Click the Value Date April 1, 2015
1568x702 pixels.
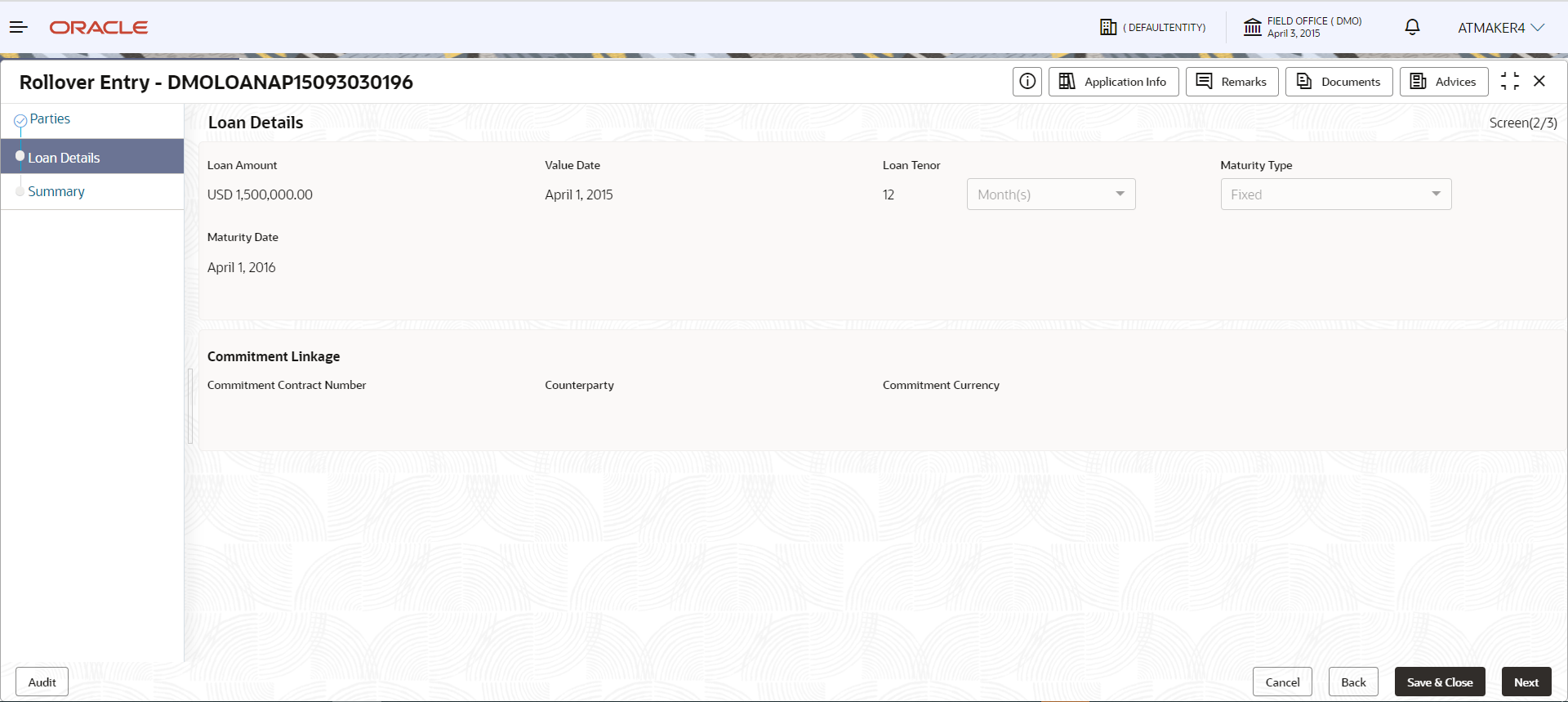[579, 195]
